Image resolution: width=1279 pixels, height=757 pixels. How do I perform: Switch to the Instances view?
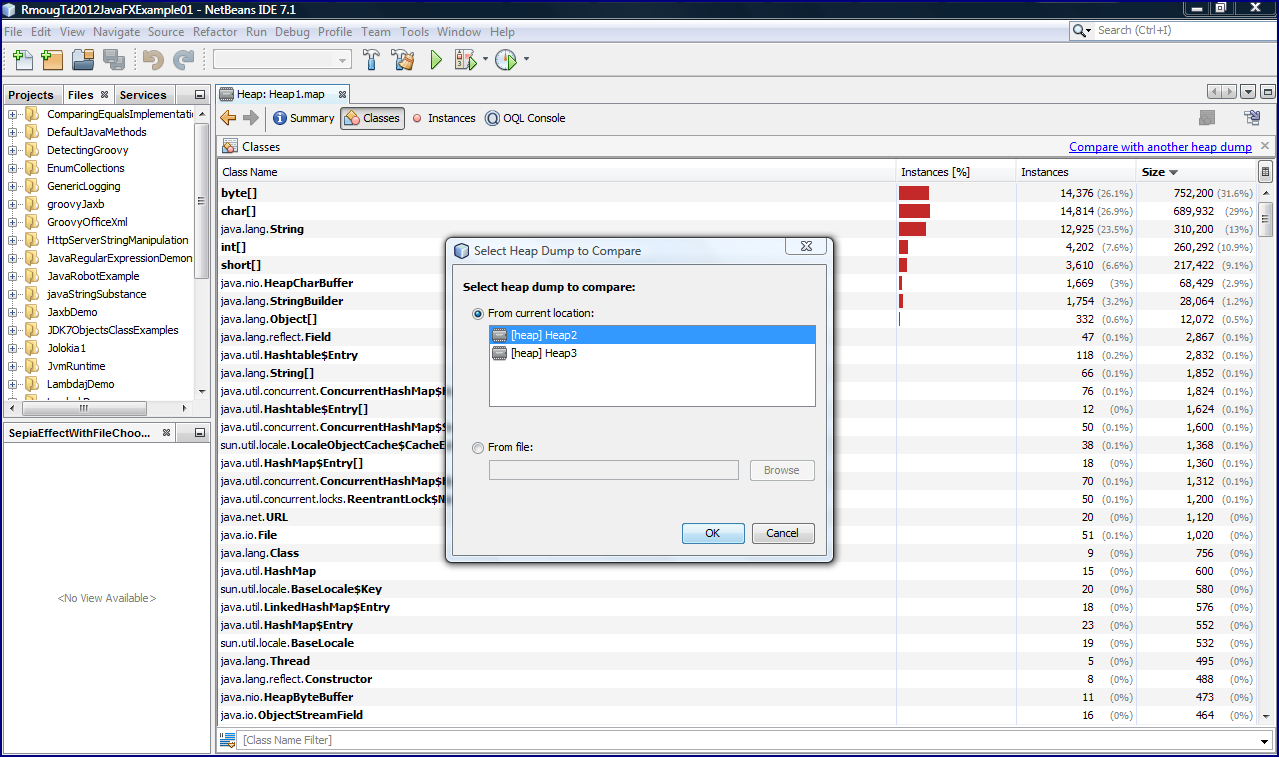tap(443, 118)
